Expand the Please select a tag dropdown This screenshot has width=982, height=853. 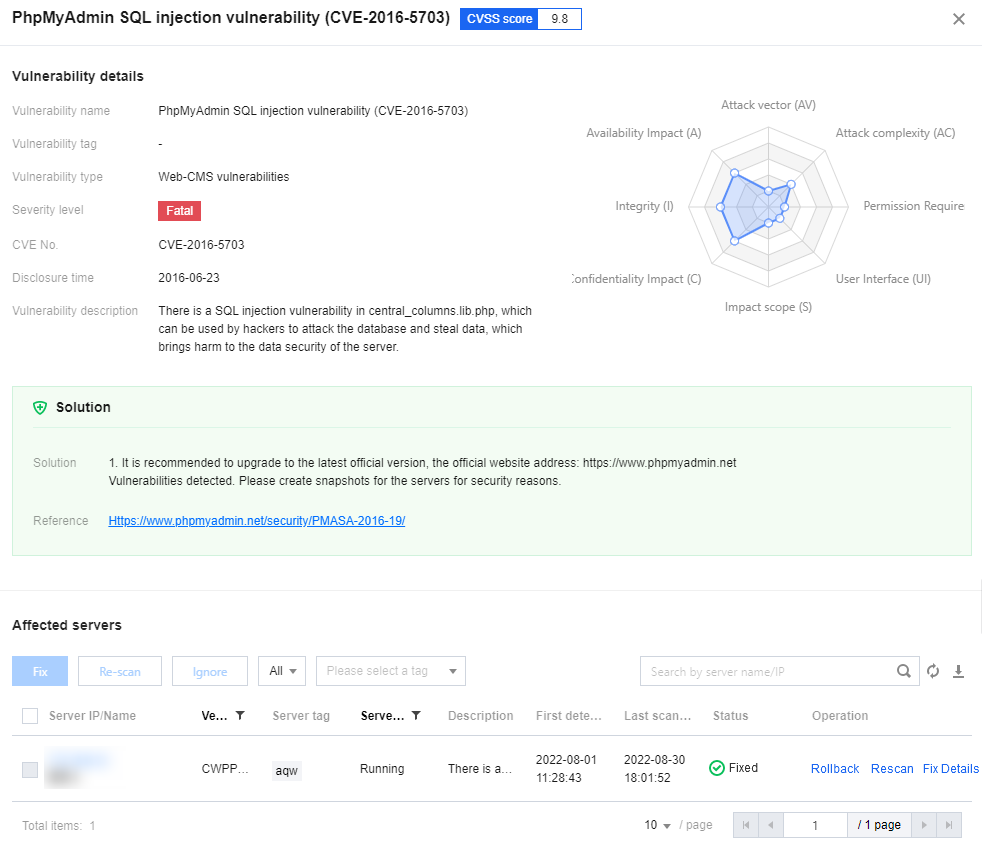[x=390, y=671]
